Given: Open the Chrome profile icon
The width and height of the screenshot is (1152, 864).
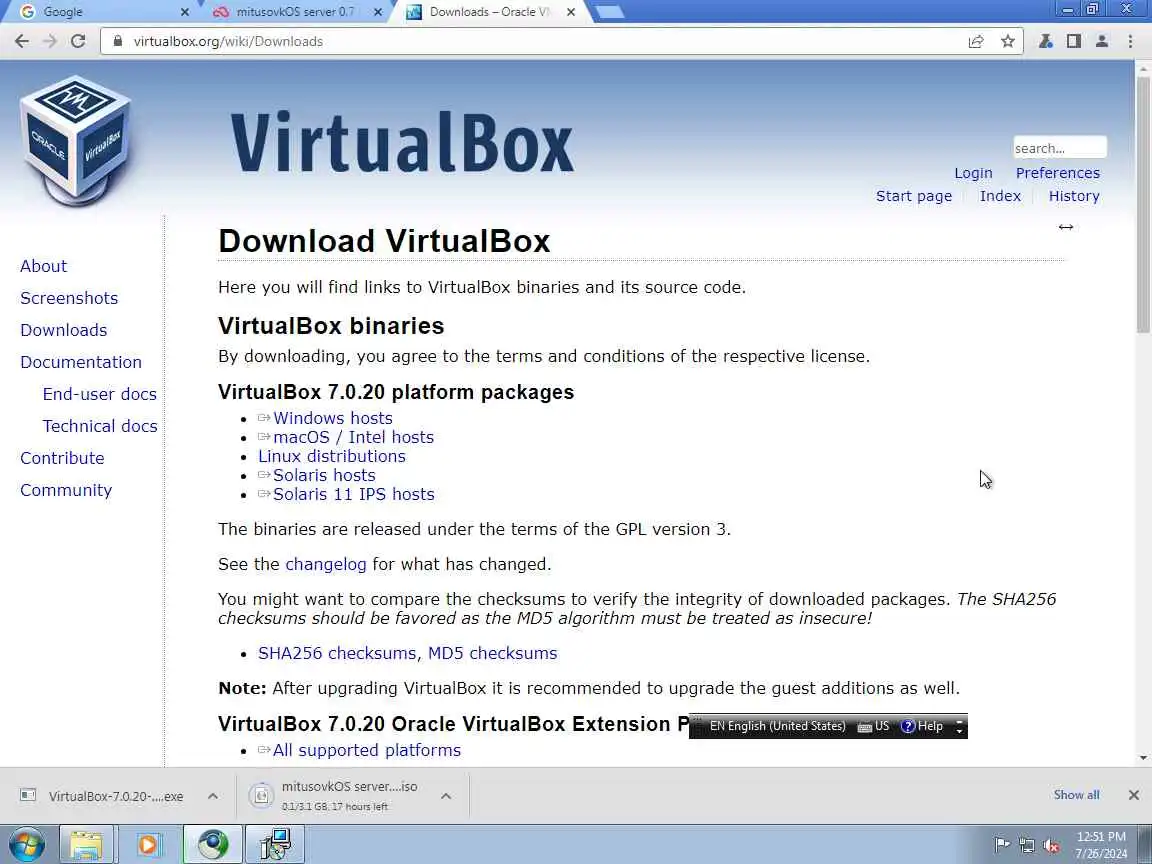Looking at the screenshot, I should click(x=1101, y=41).
